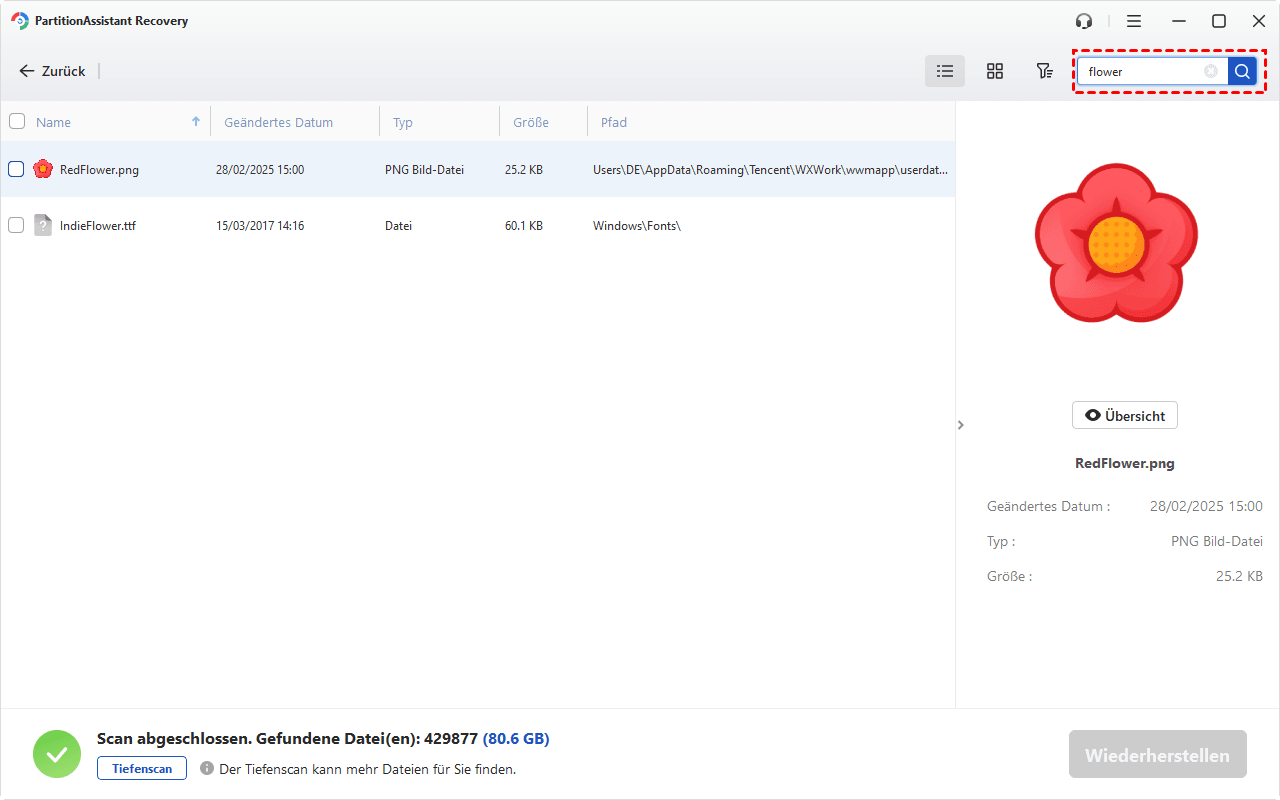Check the RedFlower.png checkbox
Screen dimensions: 1280x800
(16, 169)
